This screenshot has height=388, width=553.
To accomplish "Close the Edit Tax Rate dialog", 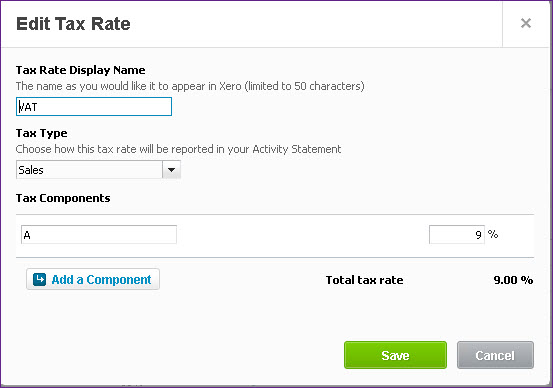I will pyautogui.click(x=525, y=23).
